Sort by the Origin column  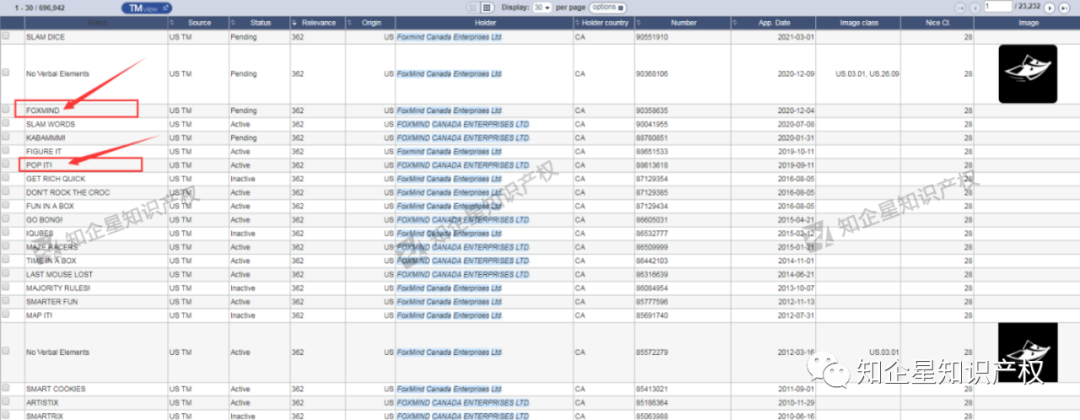[371, 23]
